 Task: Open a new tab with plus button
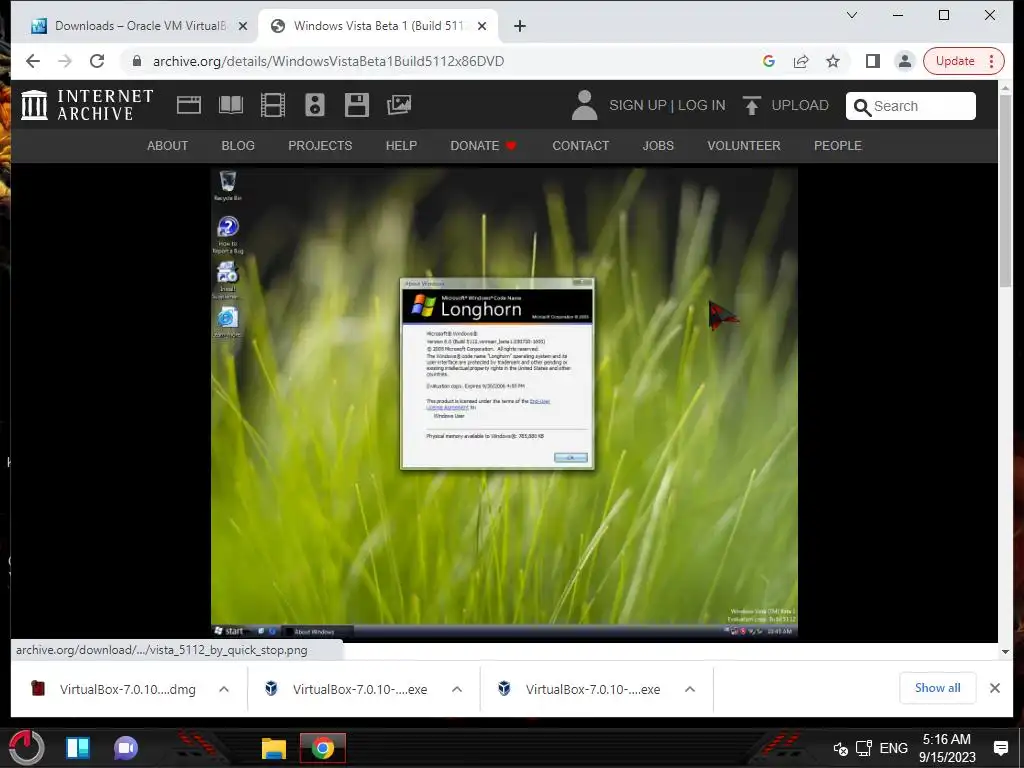click(520, 26)
